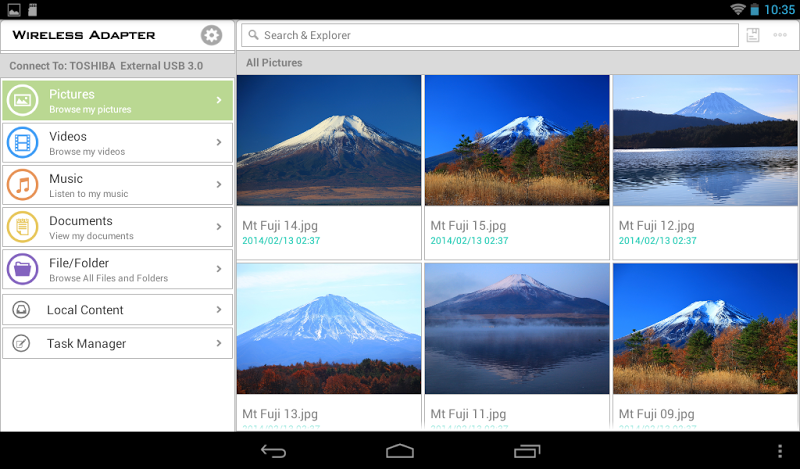Tap the Wi-Fi status icon
Viewport: 800px width, 469px height.
click(737, 9)
